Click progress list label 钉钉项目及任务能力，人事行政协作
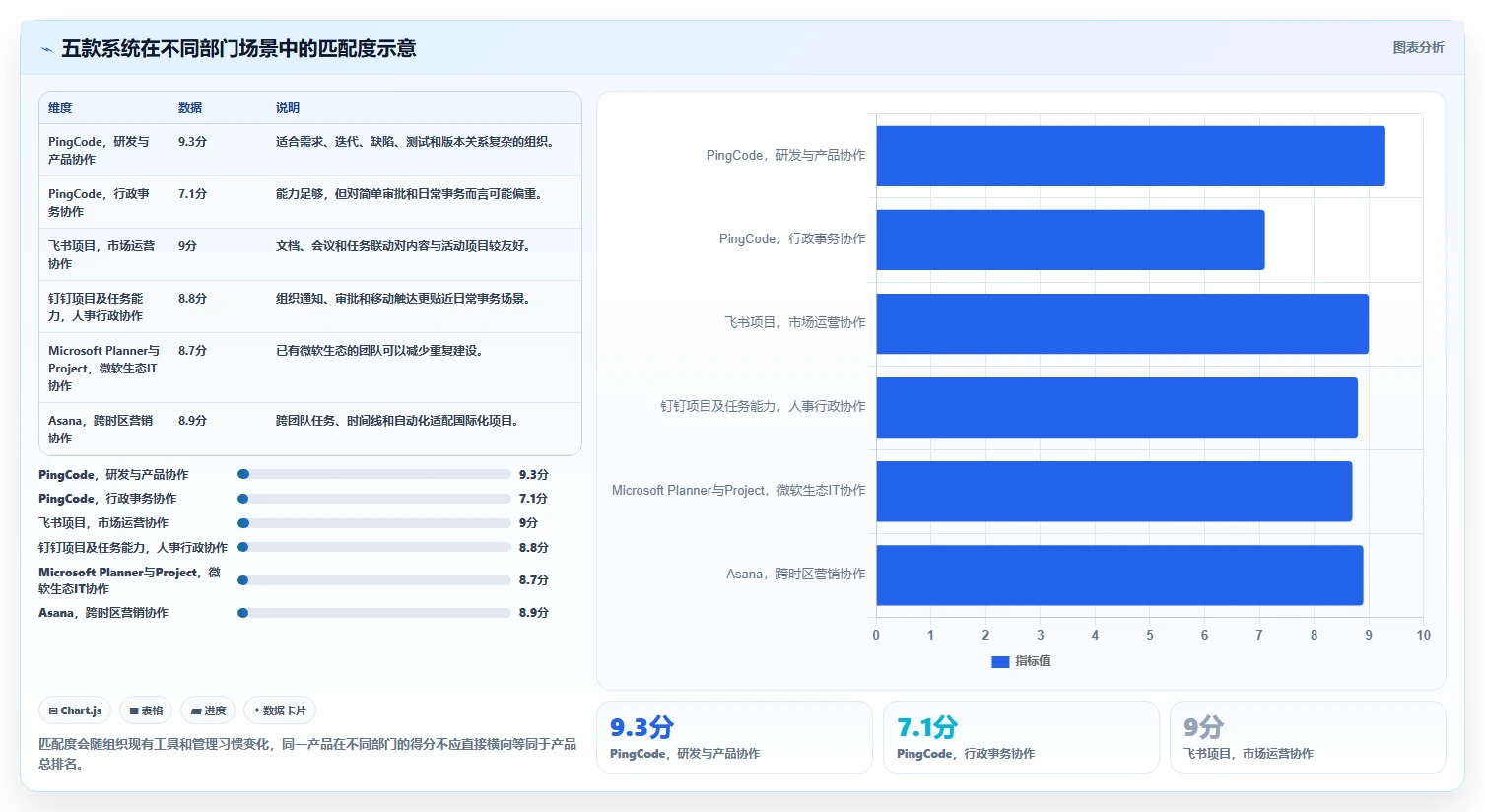This screenshot has height=812, width=1485. [x=133, y=547]
